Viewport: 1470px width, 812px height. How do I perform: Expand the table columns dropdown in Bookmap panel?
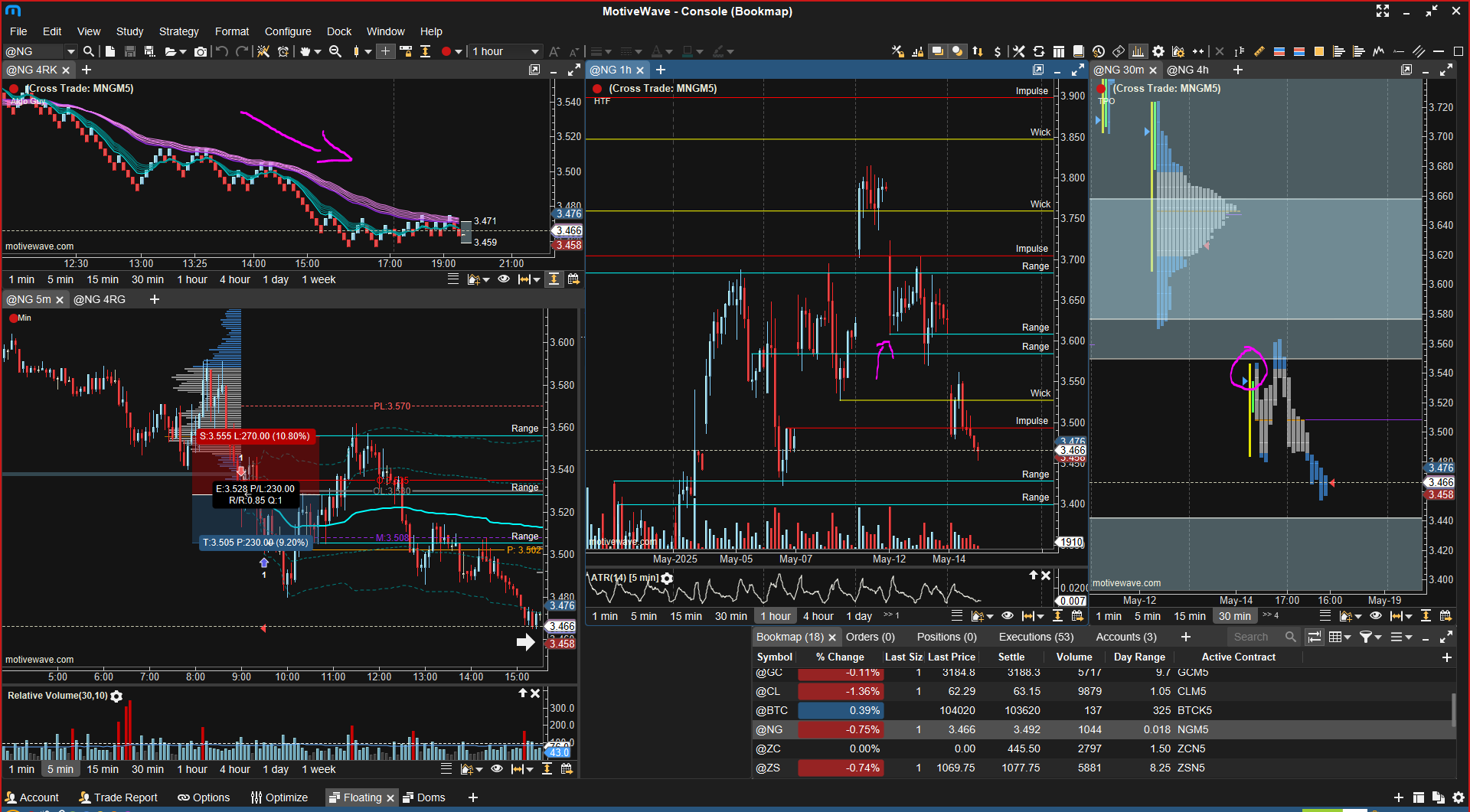(1347, 638)
